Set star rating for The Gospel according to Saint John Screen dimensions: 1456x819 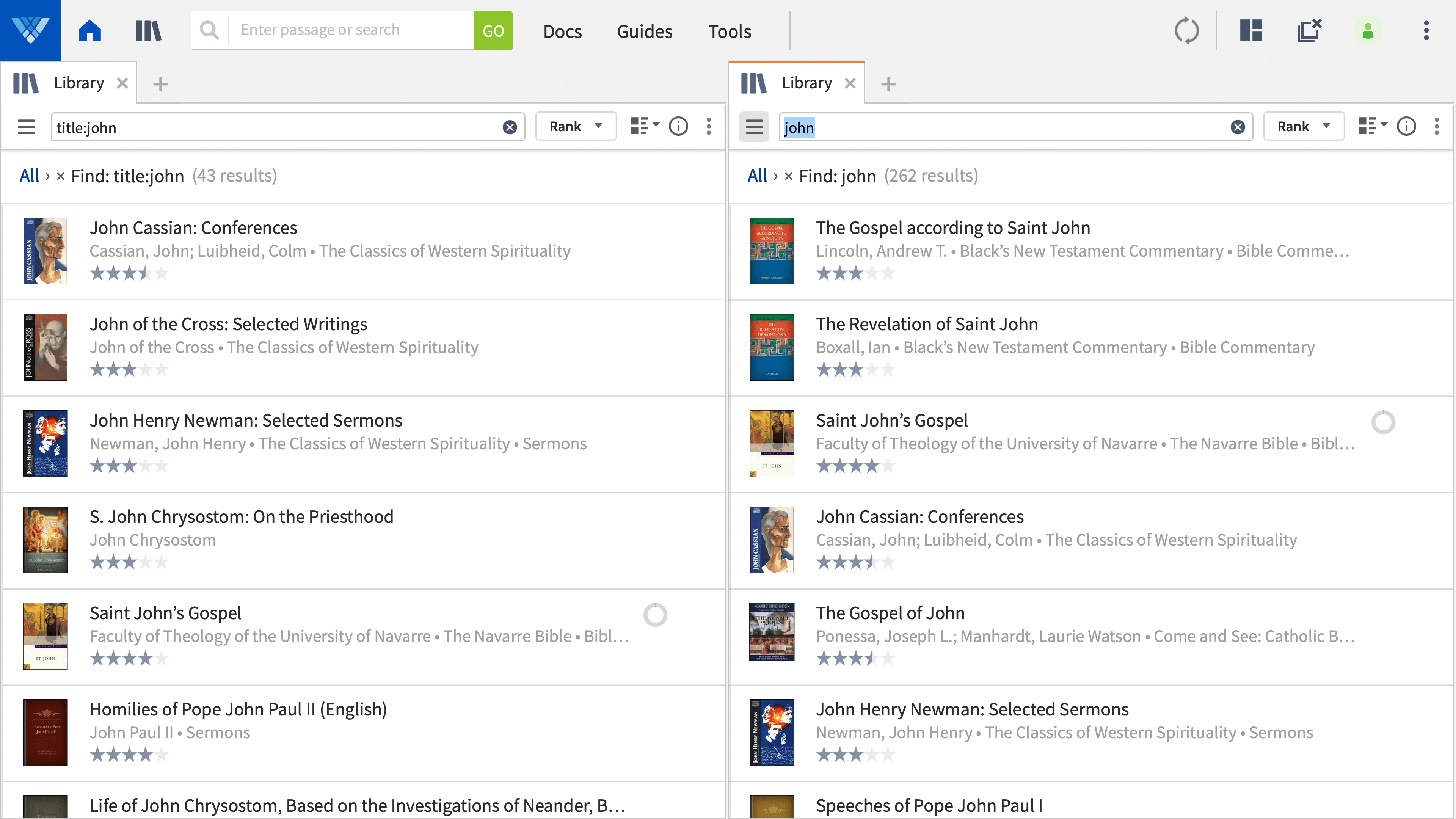[x=855, y=273]
